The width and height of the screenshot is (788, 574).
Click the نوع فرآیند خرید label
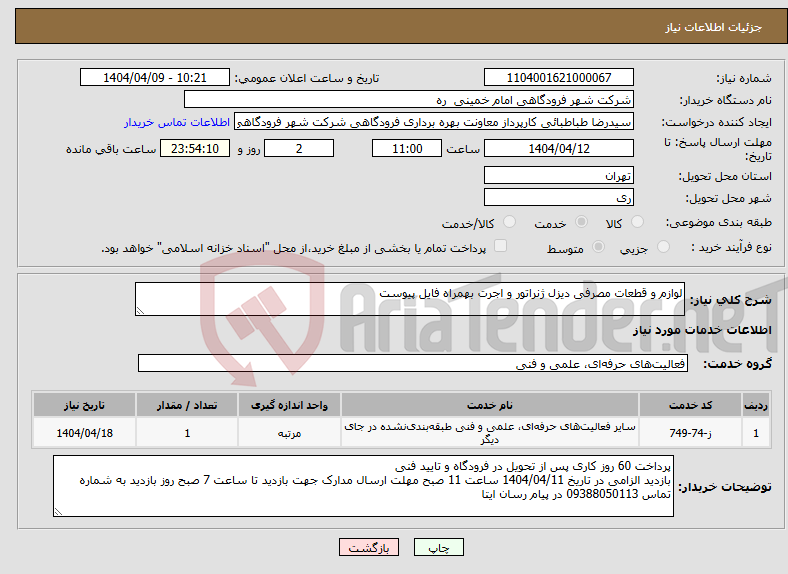[732, 247]
